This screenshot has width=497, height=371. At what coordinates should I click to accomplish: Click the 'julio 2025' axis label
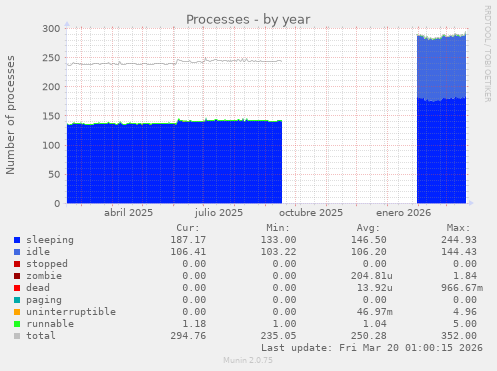point(219,213)
